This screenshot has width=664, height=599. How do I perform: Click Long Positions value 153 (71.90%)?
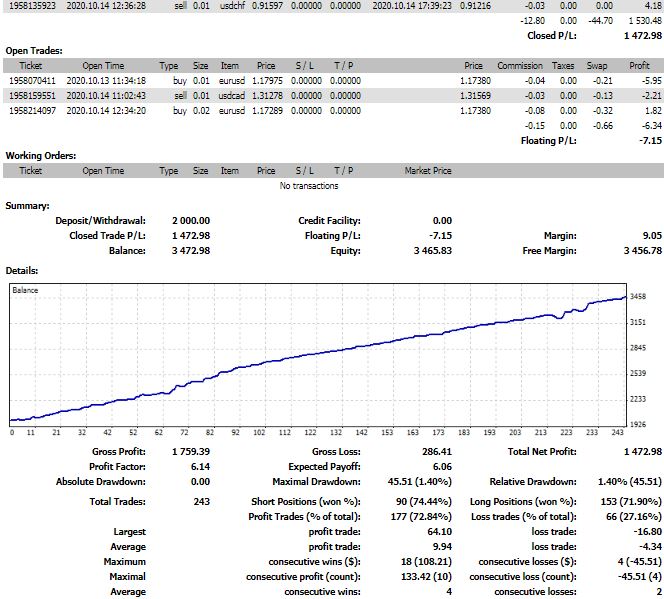click(x=631, y=502)
